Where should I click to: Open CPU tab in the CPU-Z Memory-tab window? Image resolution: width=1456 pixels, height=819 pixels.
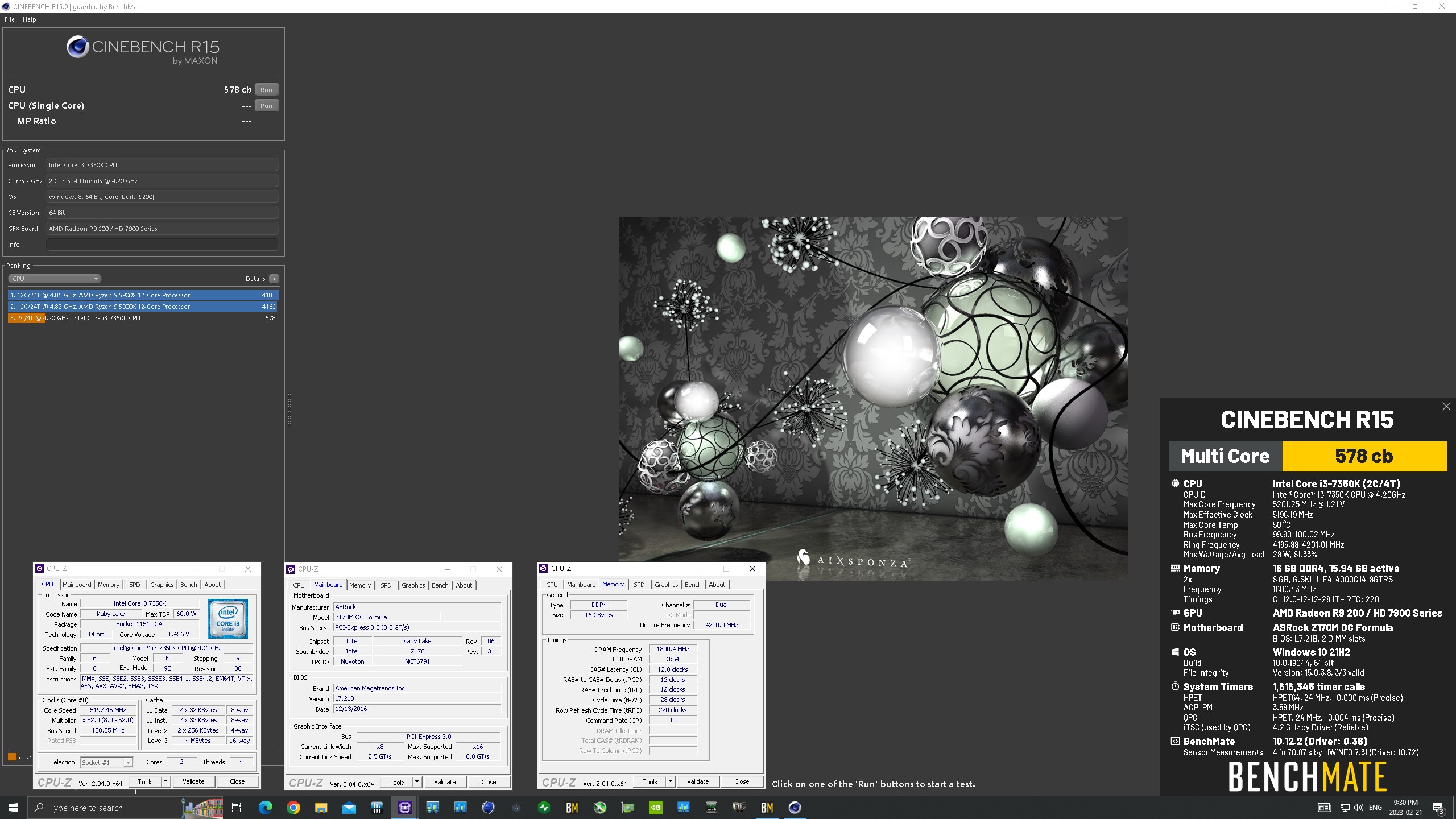pos(552,585)
